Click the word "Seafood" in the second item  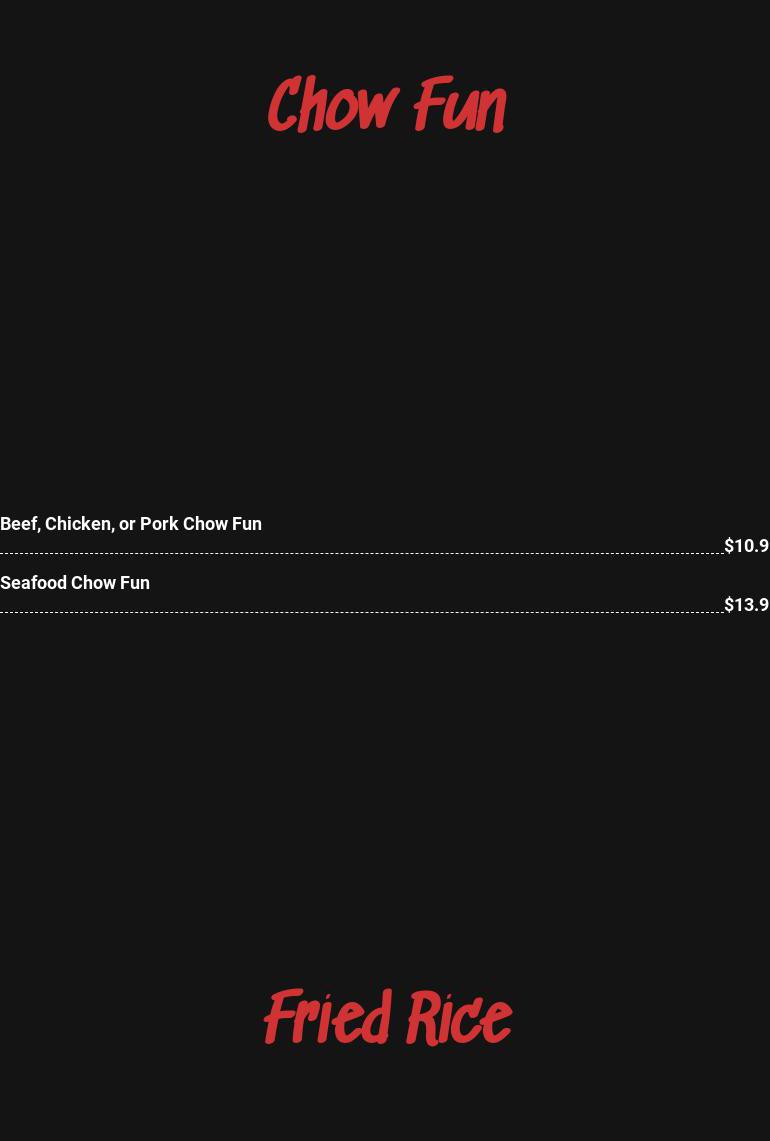(33, 583)
